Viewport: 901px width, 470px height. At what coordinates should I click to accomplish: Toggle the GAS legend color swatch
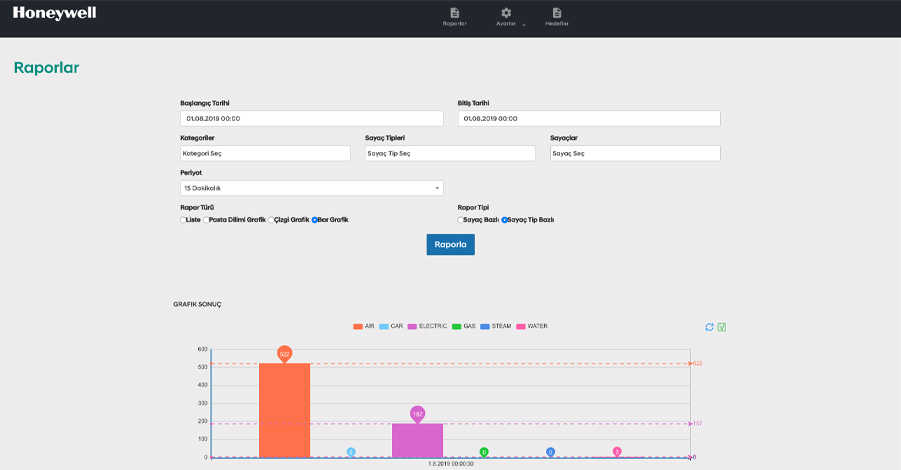pyautogui.click(x=457, y=326)
